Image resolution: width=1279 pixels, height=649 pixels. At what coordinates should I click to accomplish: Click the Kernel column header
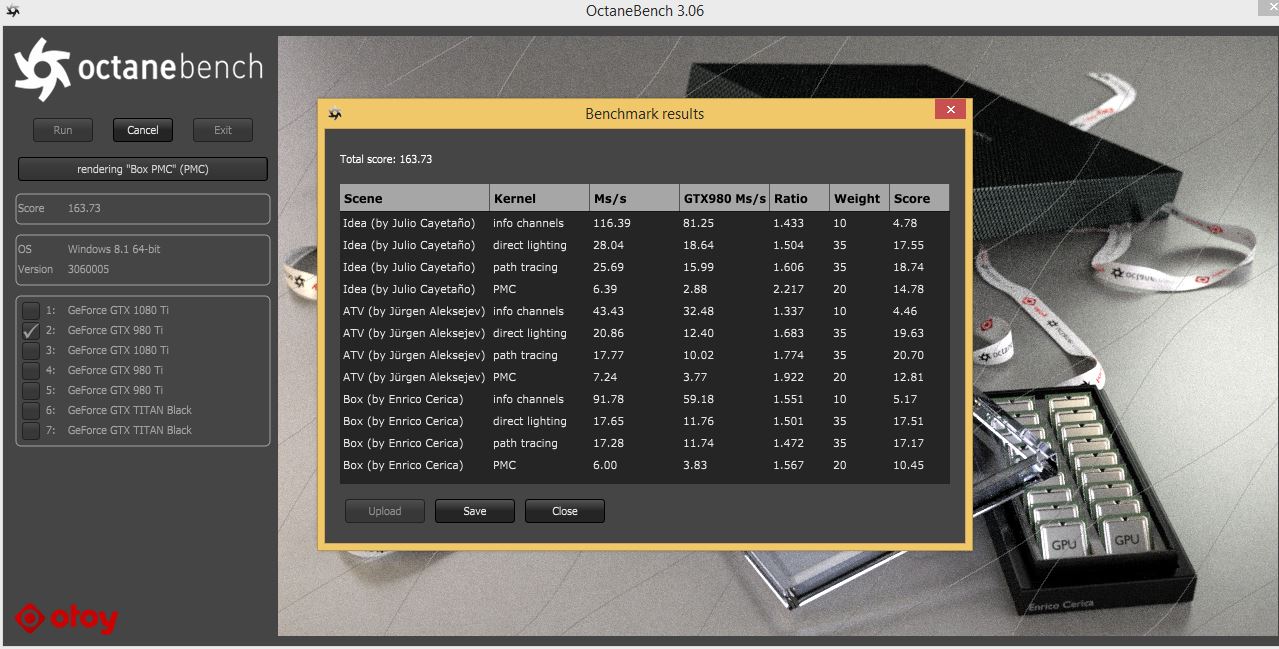tap(539, 198)
